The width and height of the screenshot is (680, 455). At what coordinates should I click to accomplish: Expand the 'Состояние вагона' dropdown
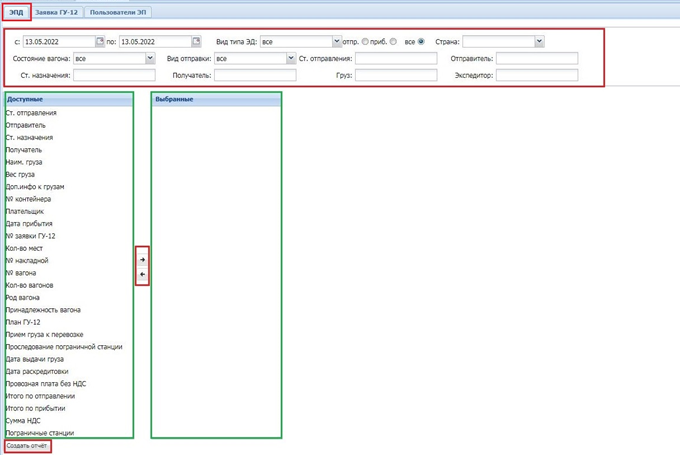point(150,59)
